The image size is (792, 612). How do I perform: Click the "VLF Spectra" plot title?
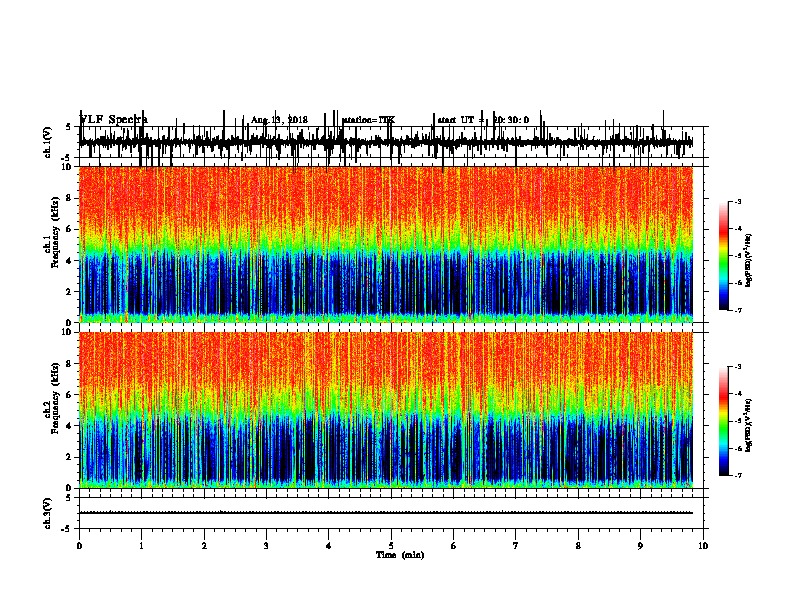114,120
